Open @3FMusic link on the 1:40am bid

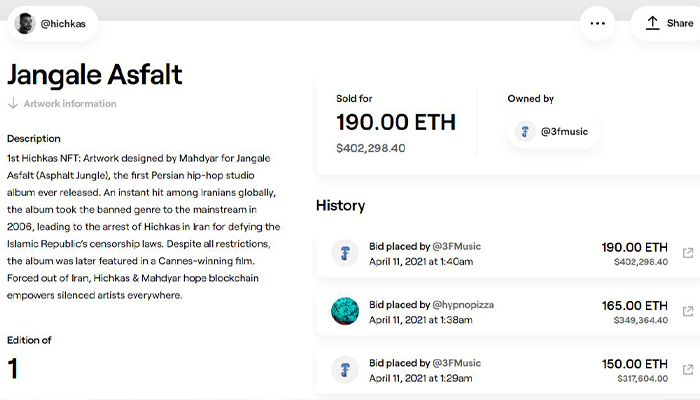(458, 246)
